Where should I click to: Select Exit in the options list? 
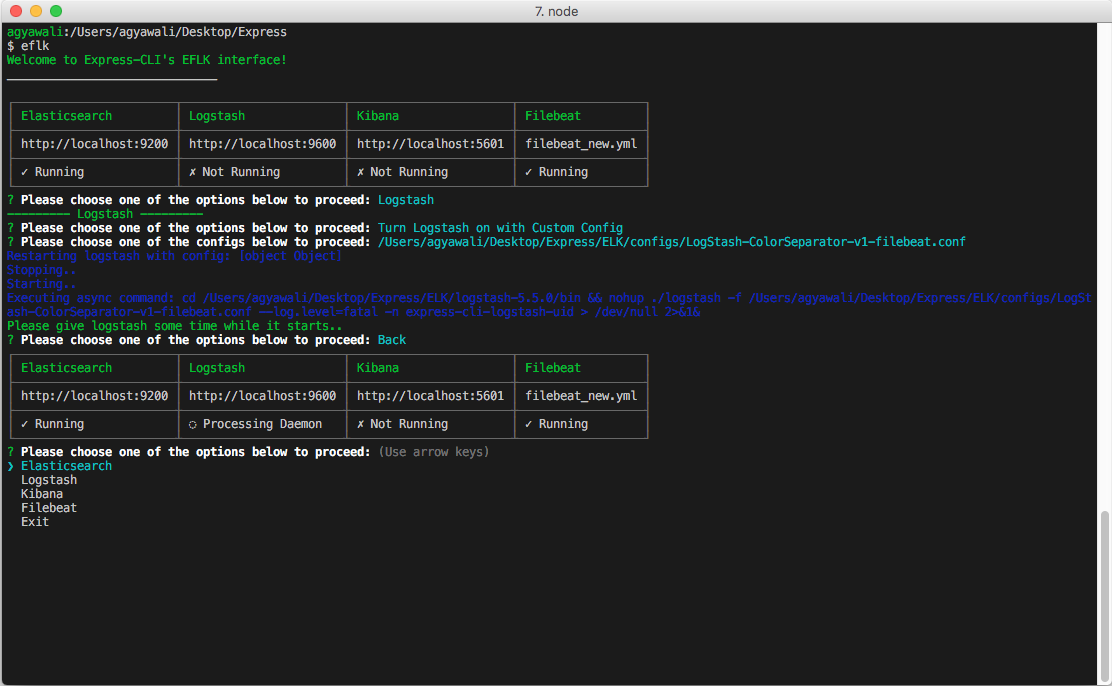coord(35,522)
